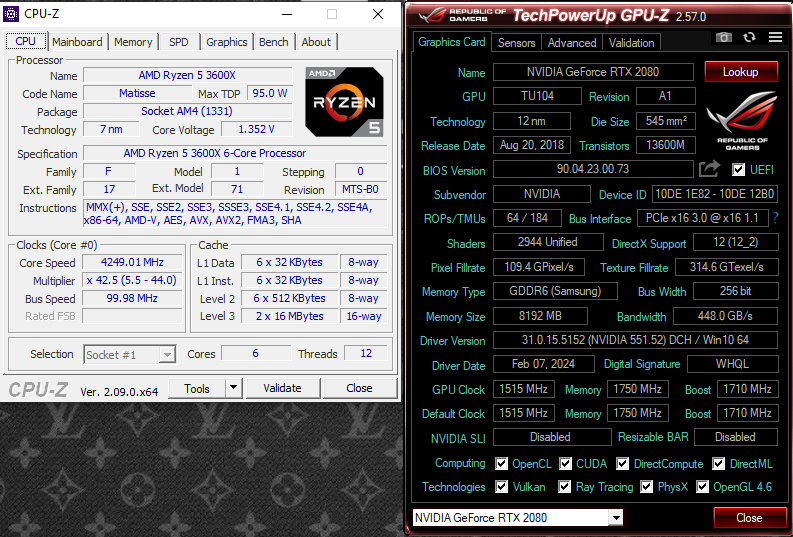Open the Tools dropdown arrow in CPU-Z
The width and height of the screenshot is (793, 537).
[233, 388]
